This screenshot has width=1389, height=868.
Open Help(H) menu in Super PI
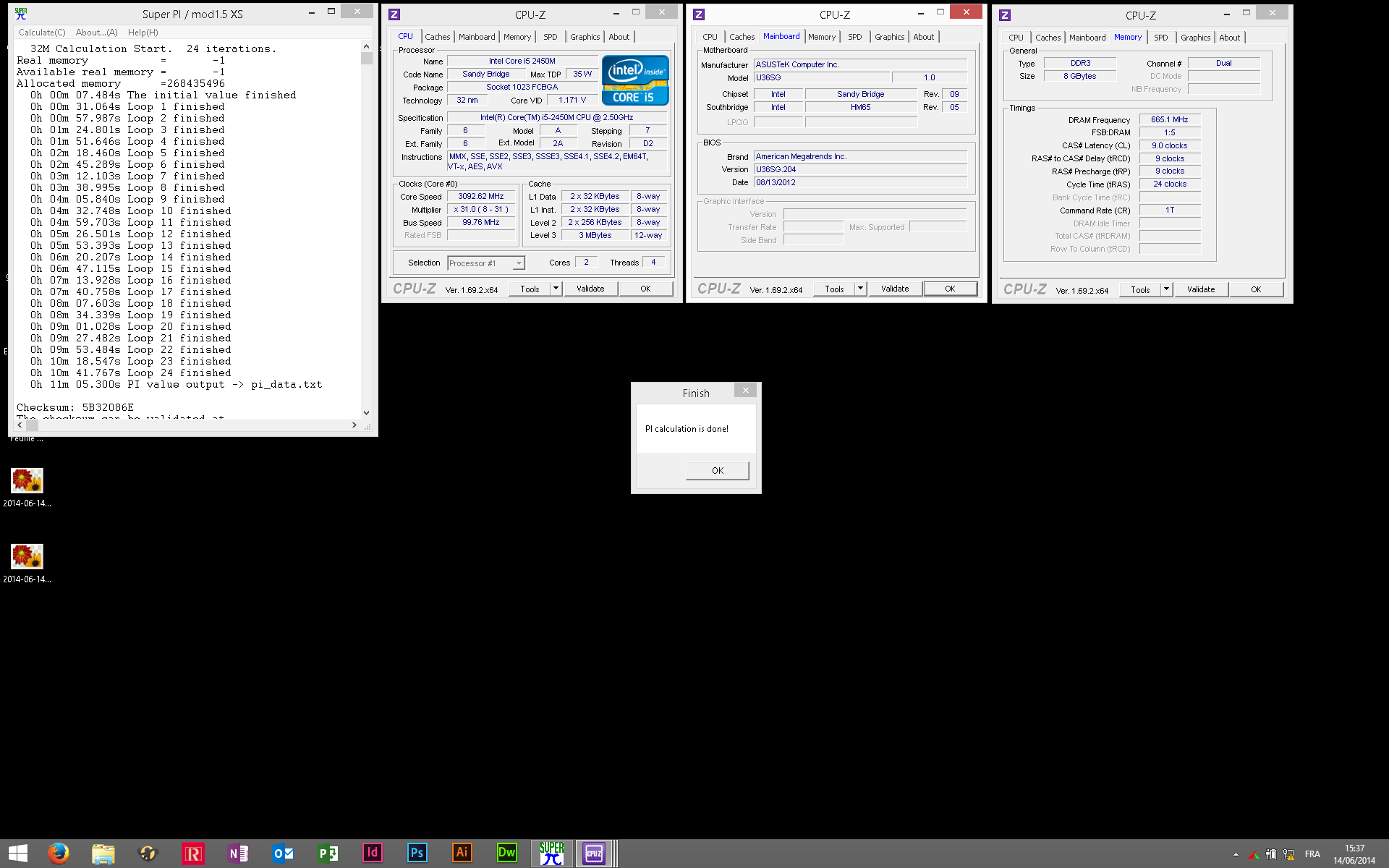[x=143, y=33]
